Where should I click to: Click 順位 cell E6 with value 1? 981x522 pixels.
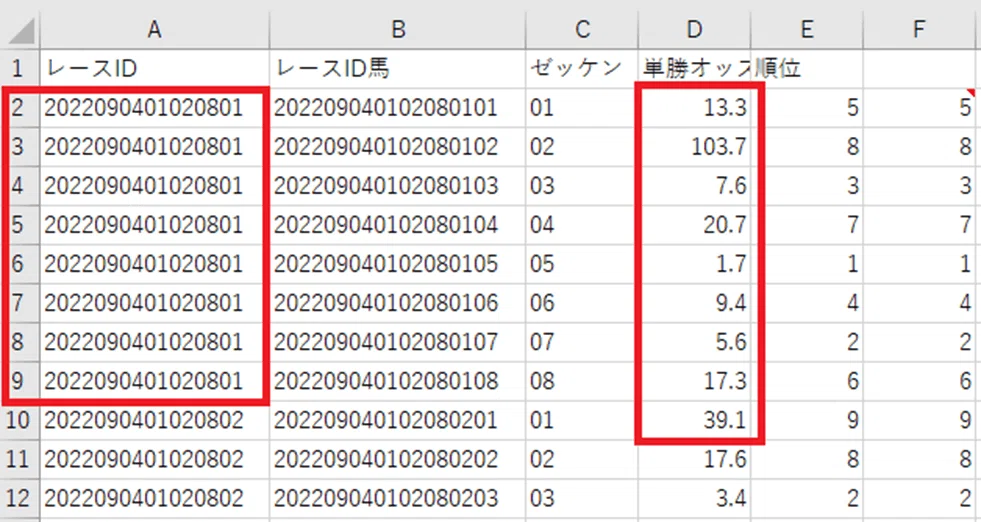point(807,264)
